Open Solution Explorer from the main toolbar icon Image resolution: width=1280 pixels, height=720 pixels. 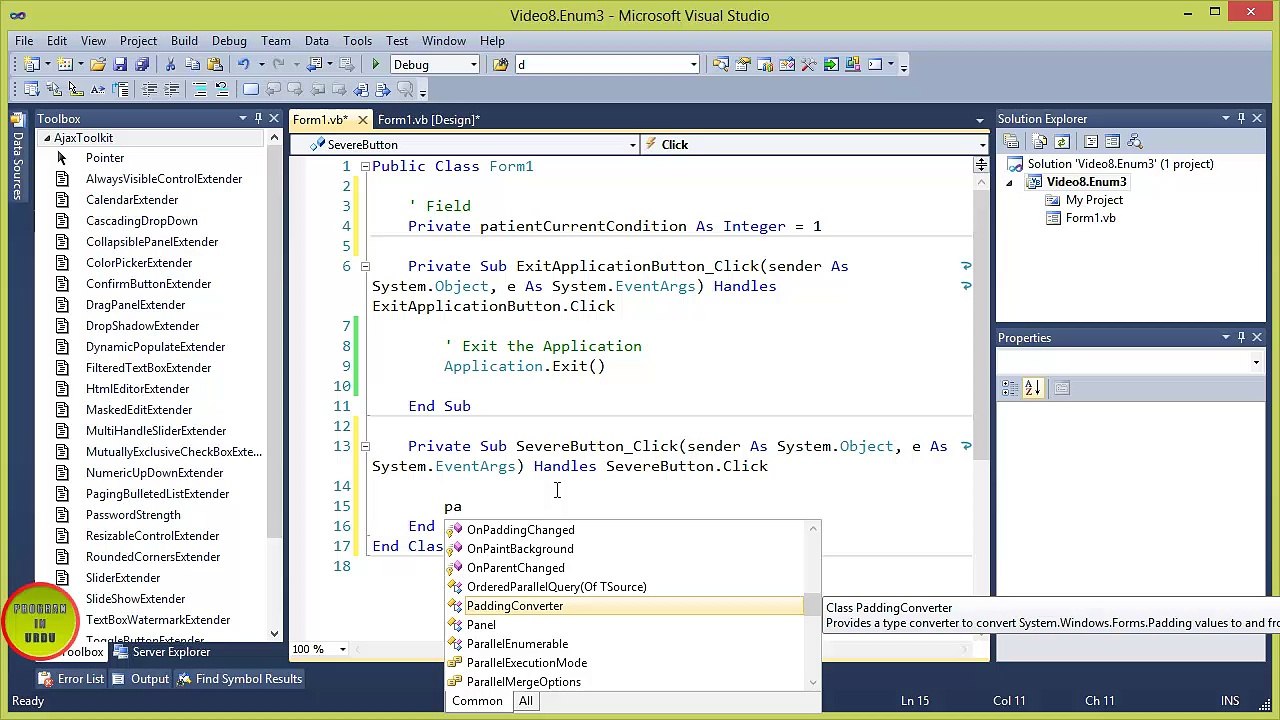click(721, 65)
